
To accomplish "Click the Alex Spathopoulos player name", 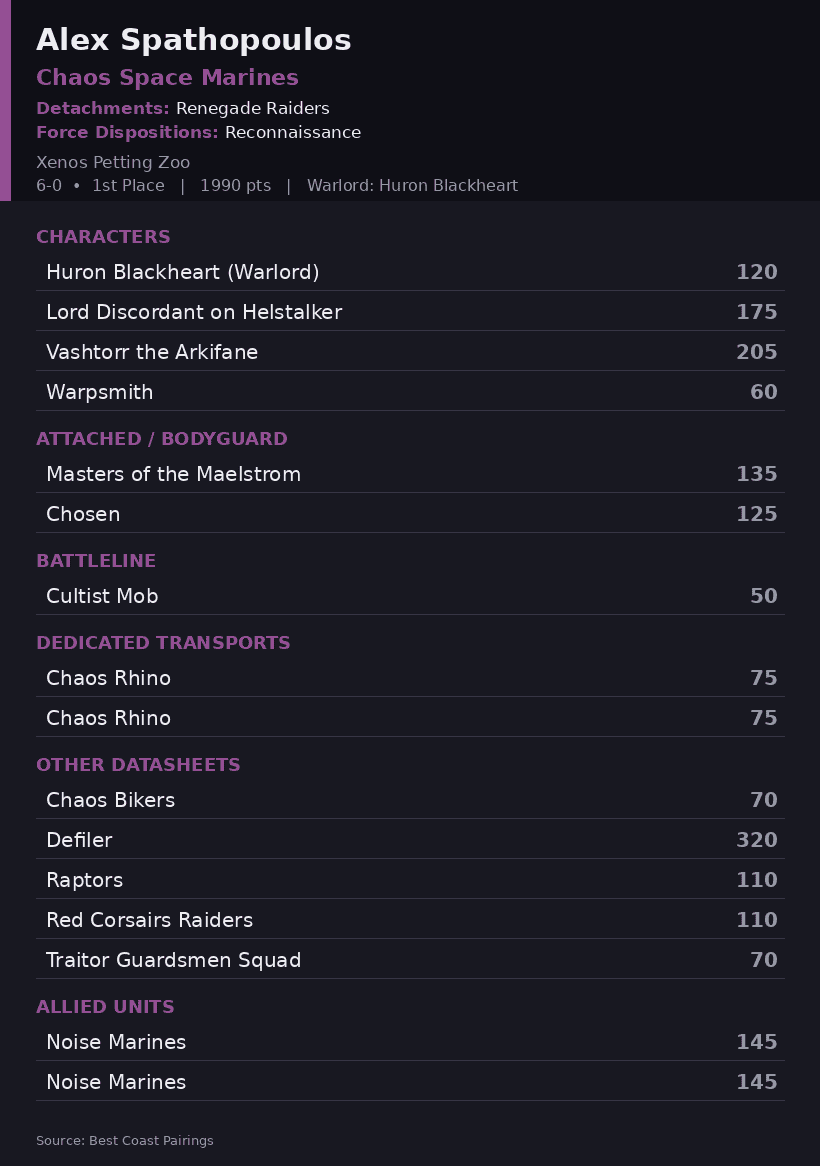I will pos(193,40).
